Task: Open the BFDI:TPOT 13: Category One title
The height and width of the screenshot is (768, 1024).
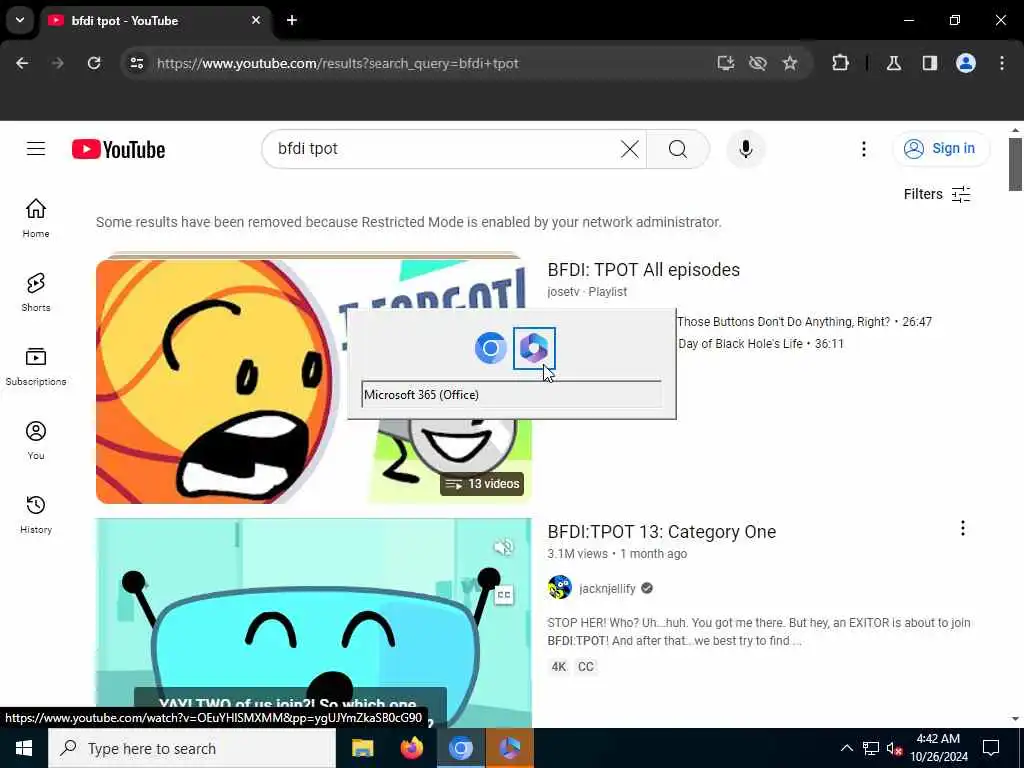Action: point(662,532)
